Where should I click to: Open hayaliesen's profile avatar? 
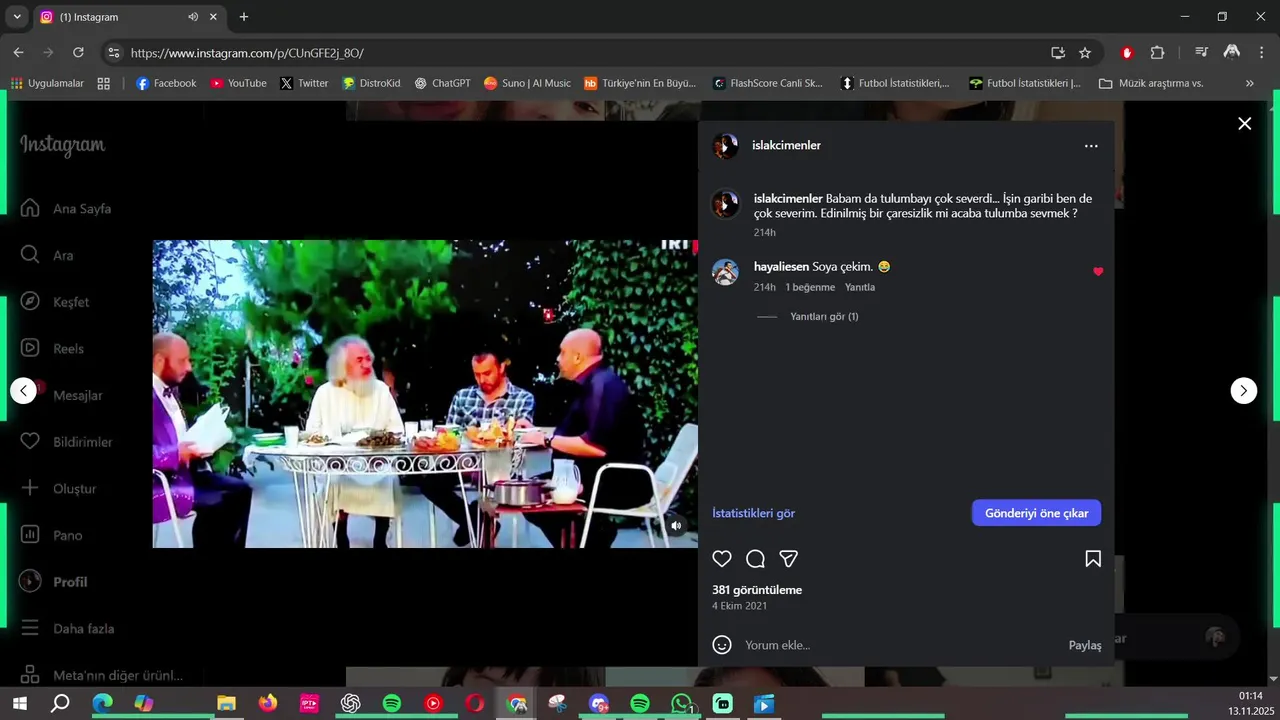pyautogui.click(x=725, y=272)
